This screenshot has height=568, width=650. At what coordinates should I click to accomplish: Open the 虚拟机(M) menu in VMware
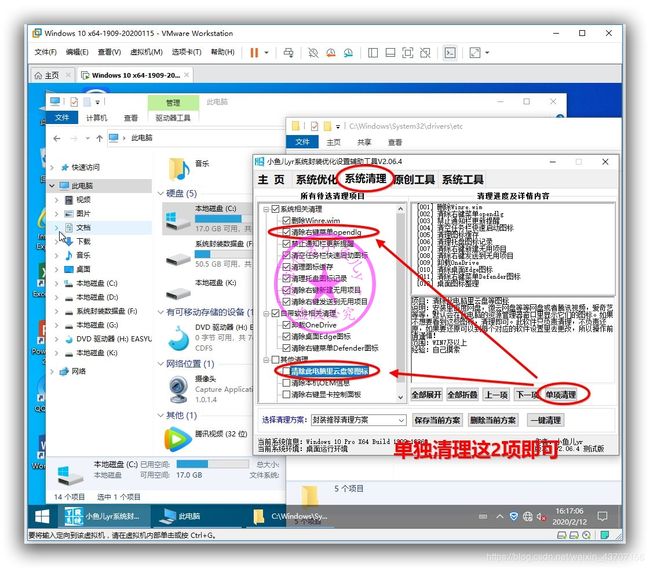146,52
